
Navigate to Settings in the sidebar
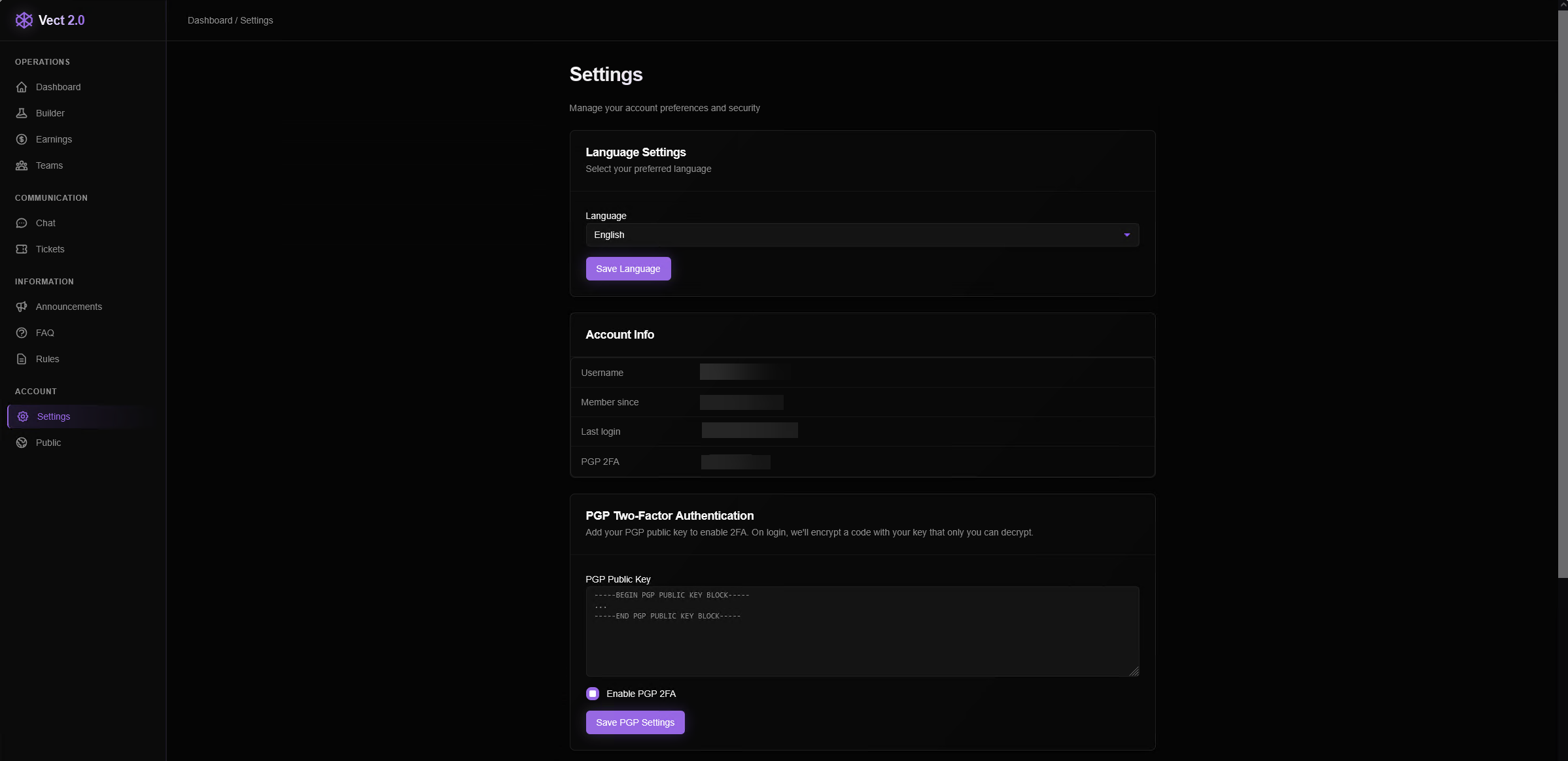[x=53, y=416]
